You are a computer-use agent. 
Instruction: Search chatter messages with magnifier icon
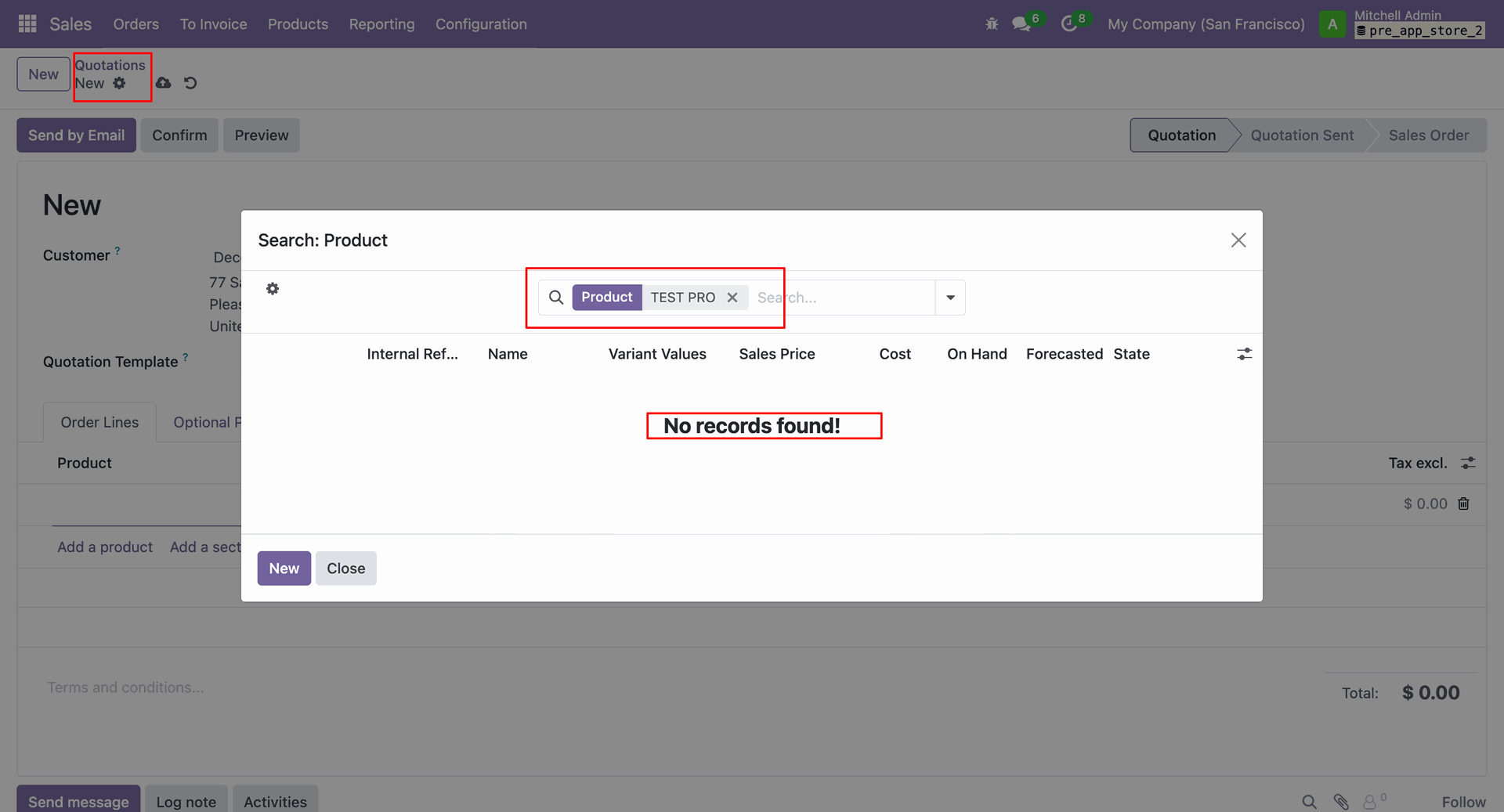pos(1309,802)
